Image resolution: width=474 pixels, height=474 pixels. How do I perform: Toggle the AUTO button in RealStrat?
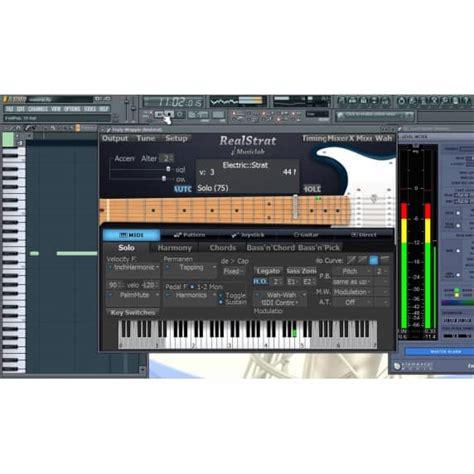(x=183, y=189)
